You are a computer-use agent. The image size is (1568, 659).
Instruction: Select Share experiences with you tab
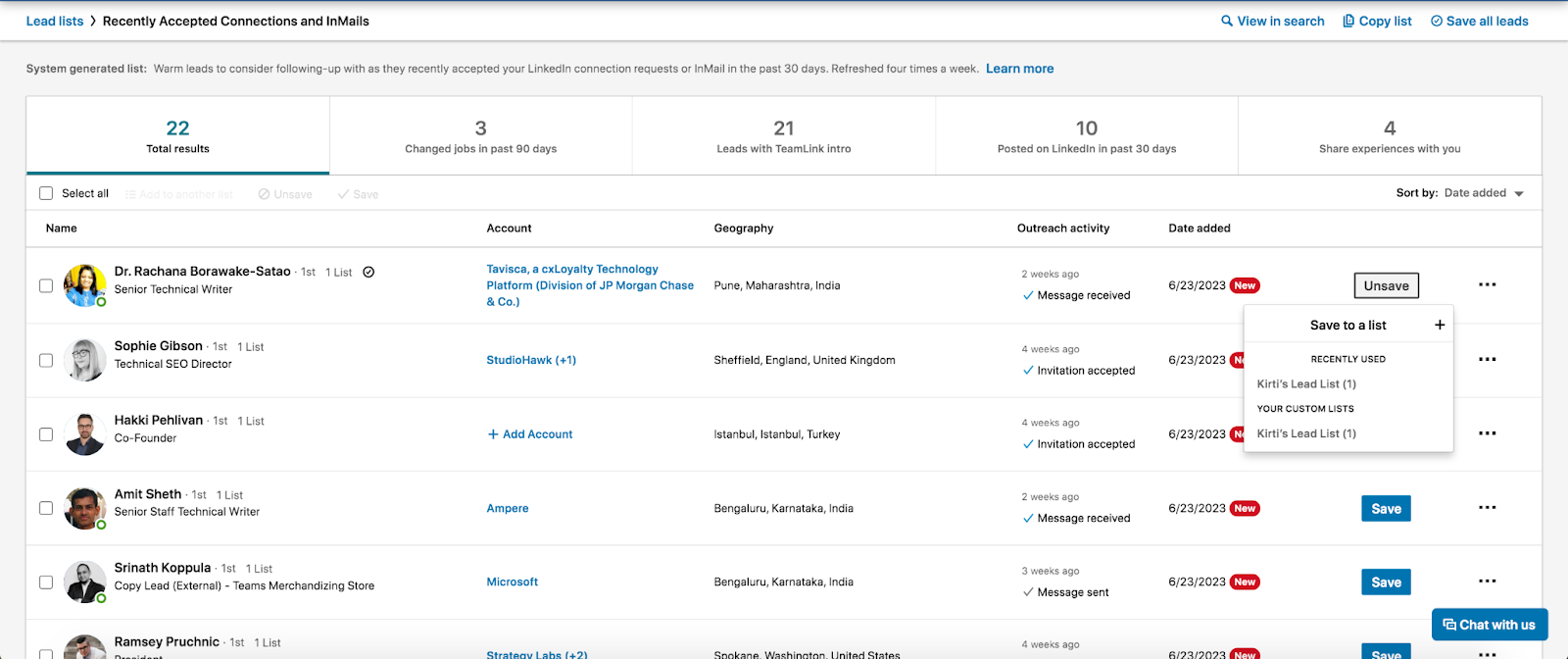point(1390,136)
